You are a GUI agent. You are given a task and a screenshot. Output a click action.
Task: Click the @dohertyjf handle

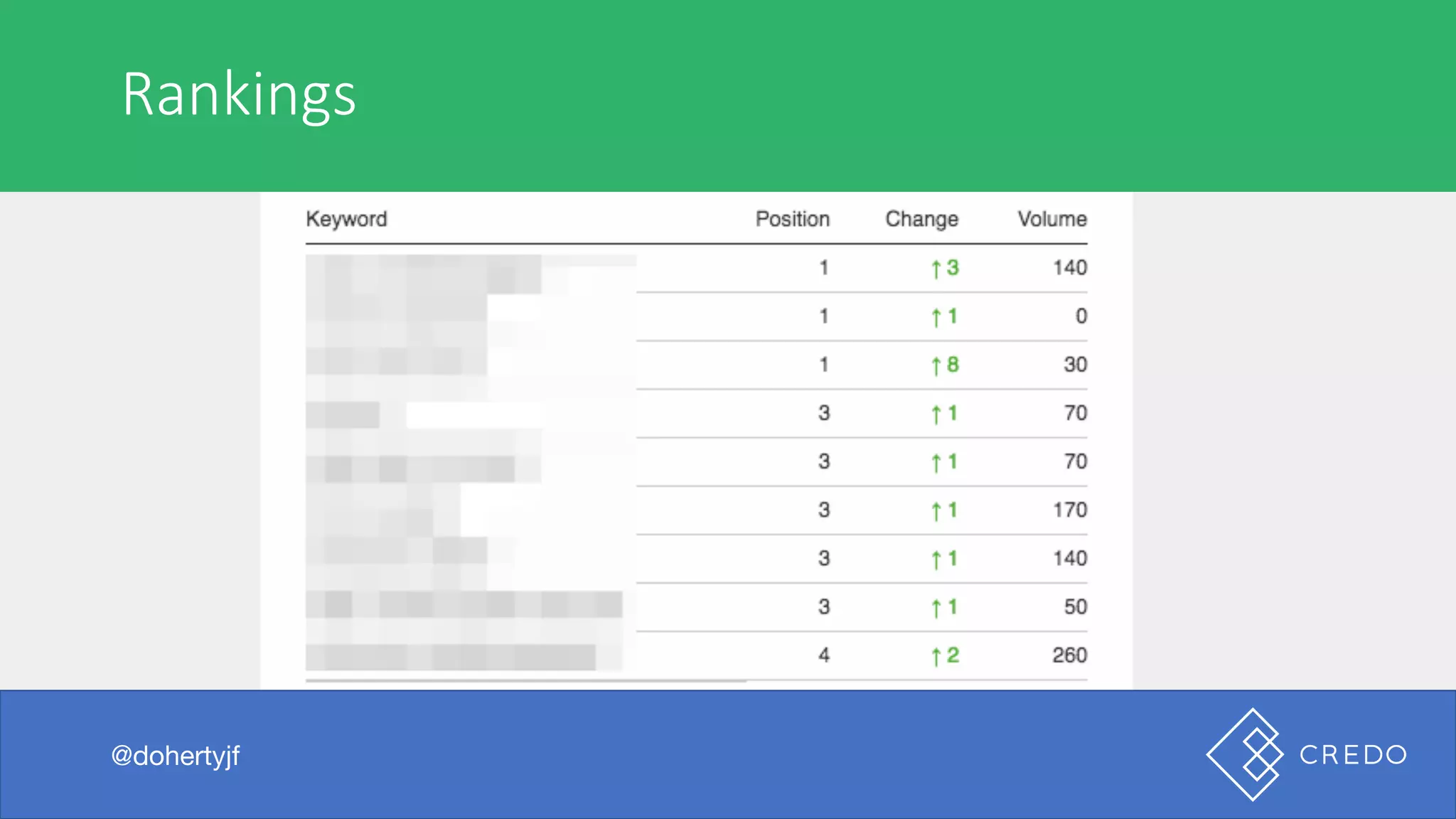[x=176, y=755]
